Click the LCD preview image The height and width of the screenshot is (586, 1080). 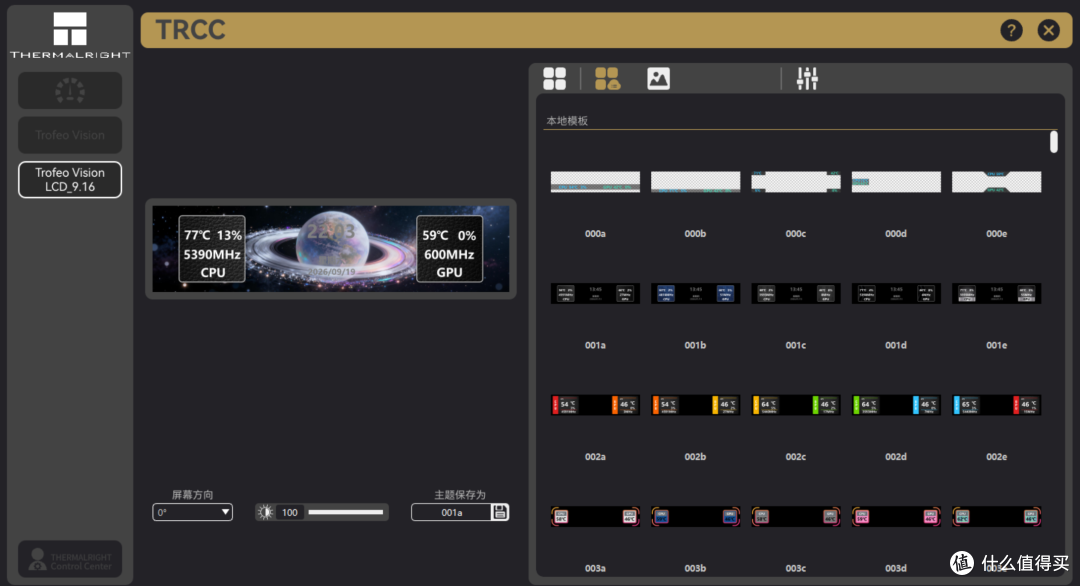pos(331,249)
